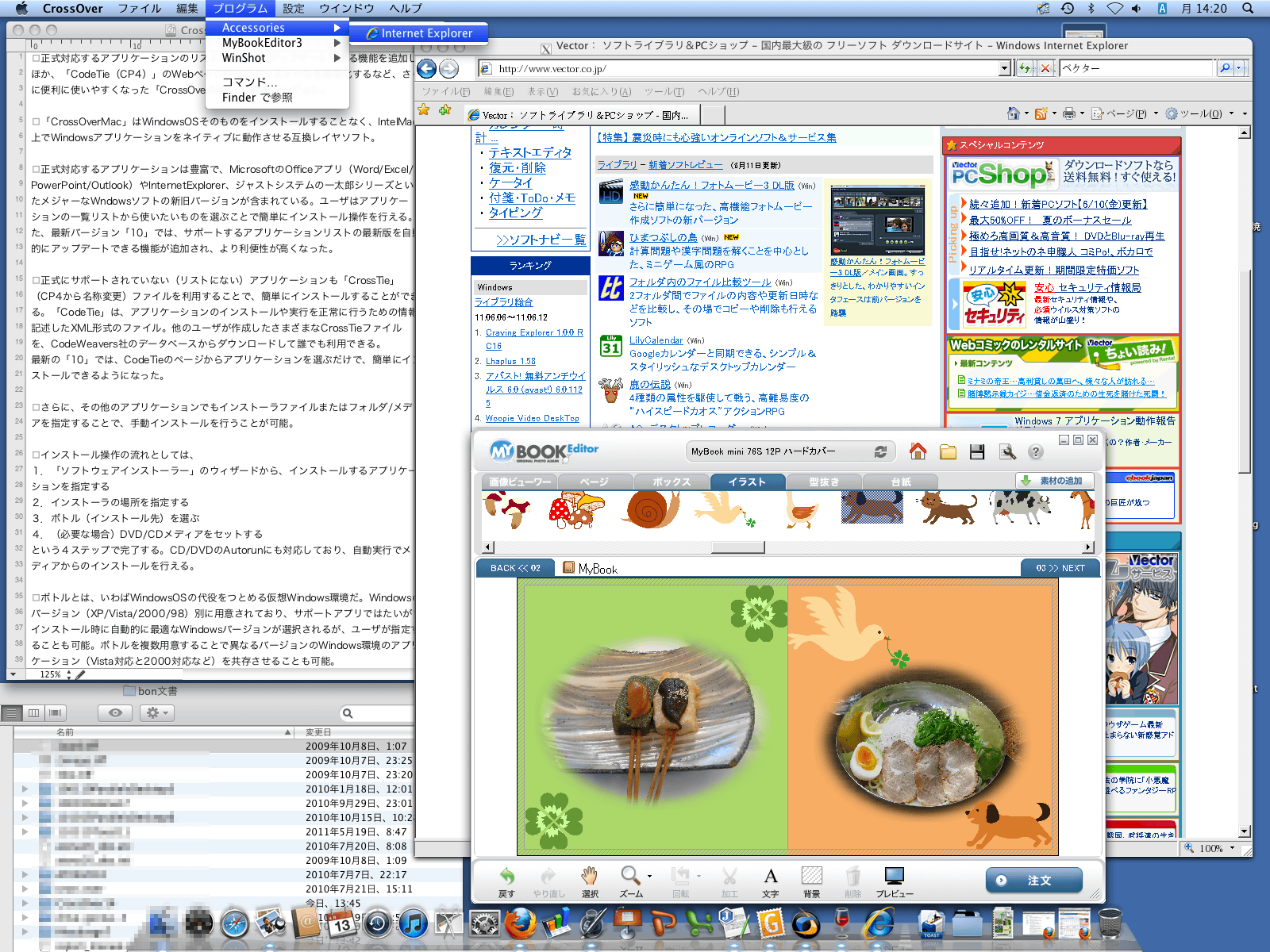
Task: Select Internet Explorer in the Accessories submenu
Action: (419, 33)
